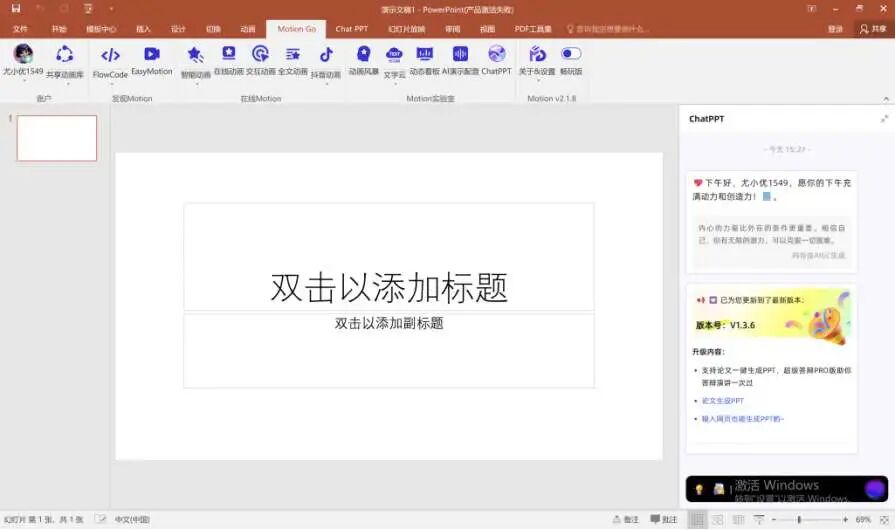Open the 文字云 word cloud tool

tap(394, 55)
